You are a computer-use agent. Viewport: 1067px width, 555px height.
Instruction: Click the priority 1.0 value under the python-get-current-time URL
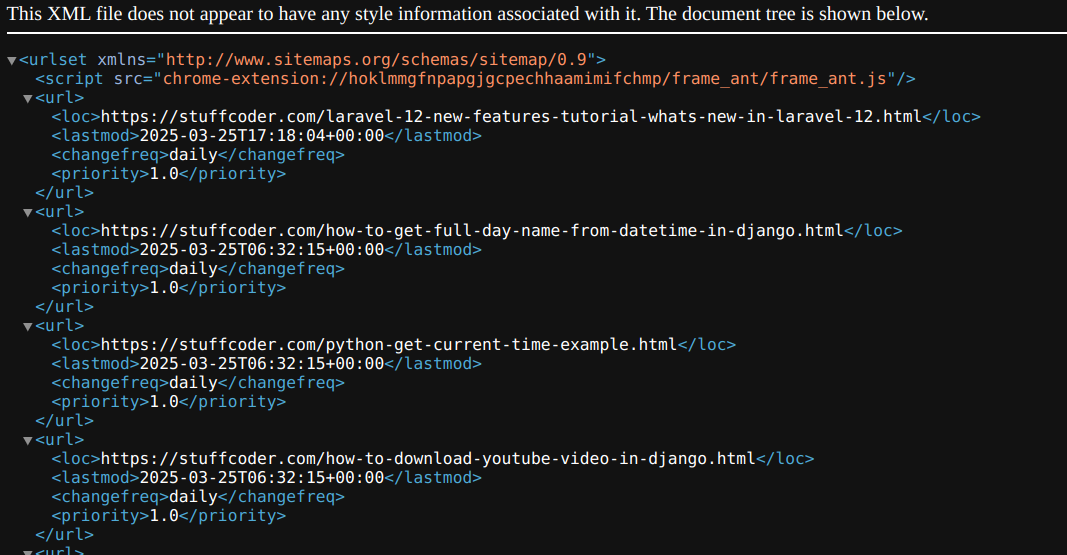[164, 401]
